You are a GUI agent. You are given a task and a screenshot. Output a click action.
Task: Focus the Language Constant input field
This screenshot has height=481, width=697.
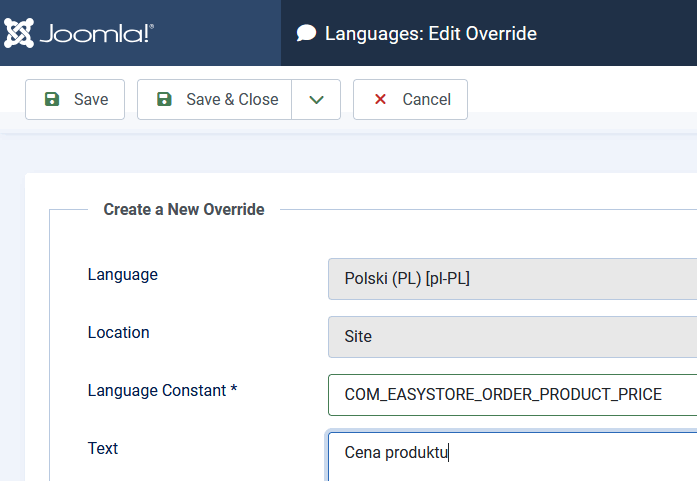(512, 395)
